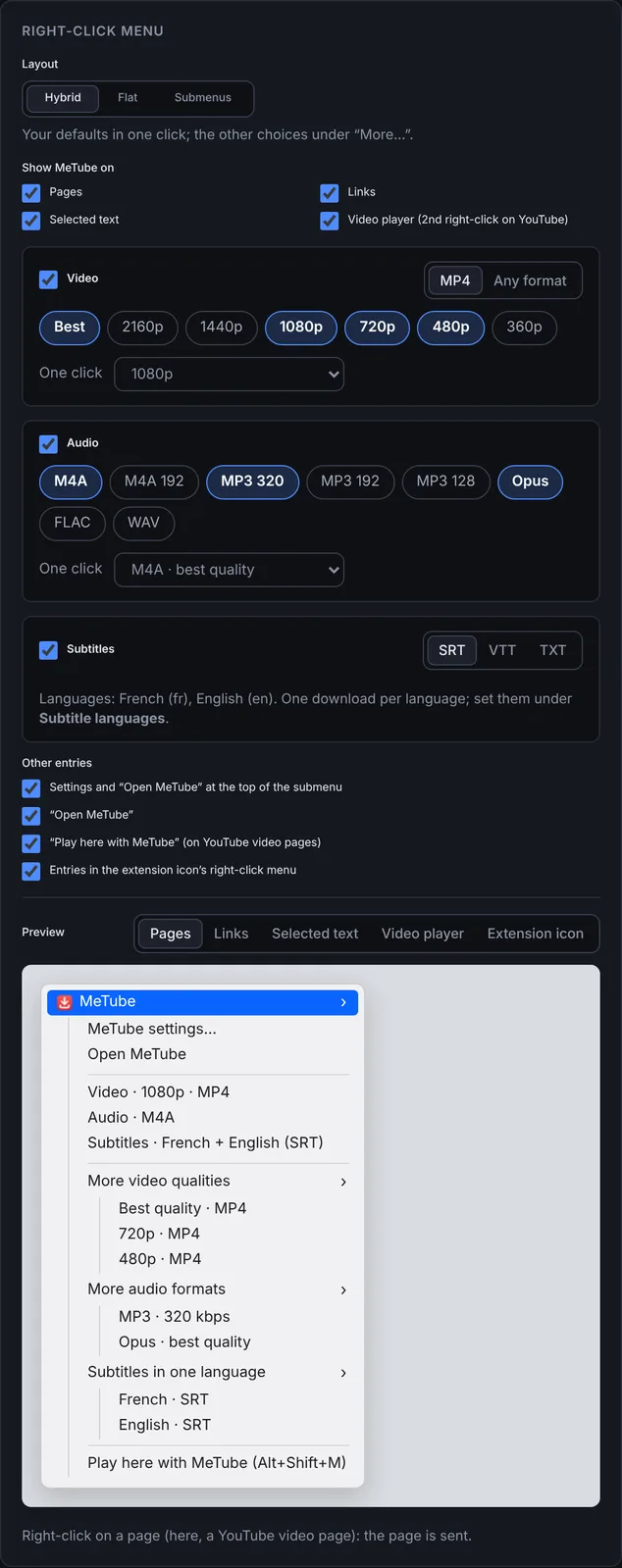
Task: Toggle the Pages checkbox
Action: 31,193
